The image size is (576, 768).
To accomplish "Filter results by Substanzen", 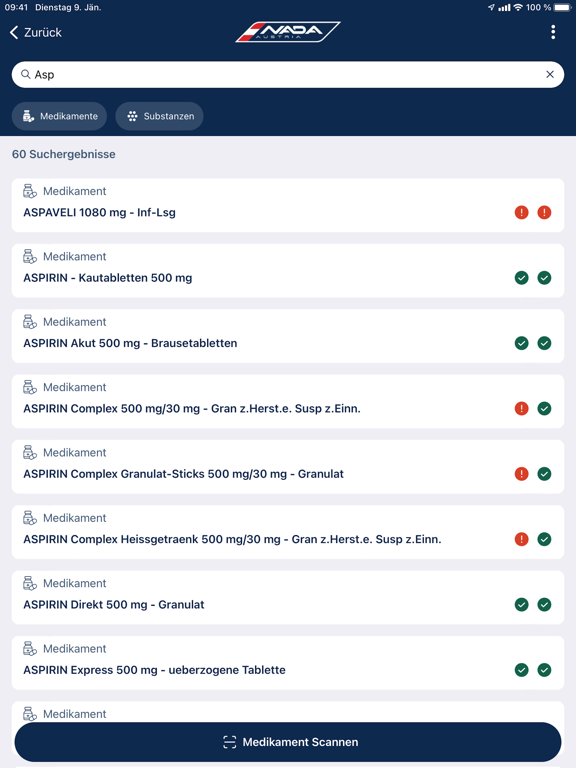I will click(159, 116).
